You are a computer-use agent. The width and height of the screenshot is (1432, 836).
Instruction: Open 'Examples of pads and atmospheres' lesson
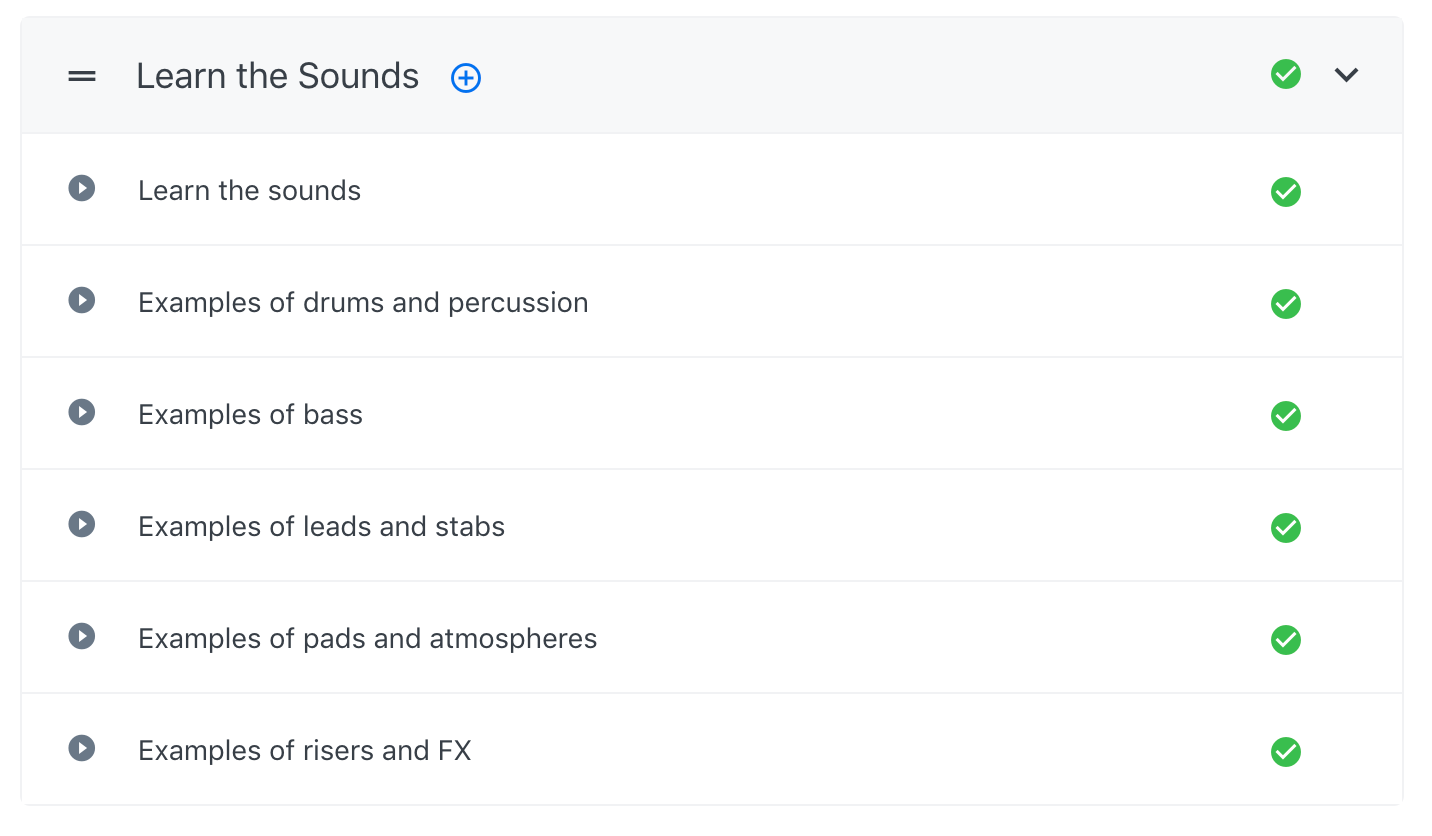(x=367, y=639)
